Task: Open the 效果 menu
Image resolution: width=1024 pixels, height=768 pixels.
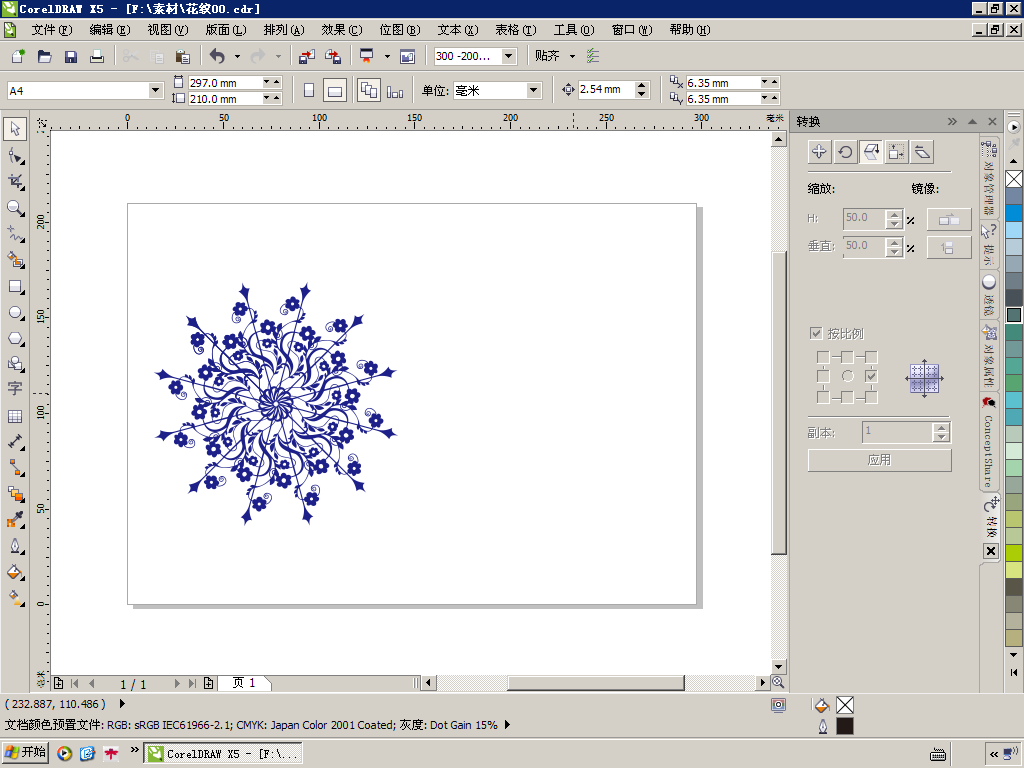Action: (342, 30)
